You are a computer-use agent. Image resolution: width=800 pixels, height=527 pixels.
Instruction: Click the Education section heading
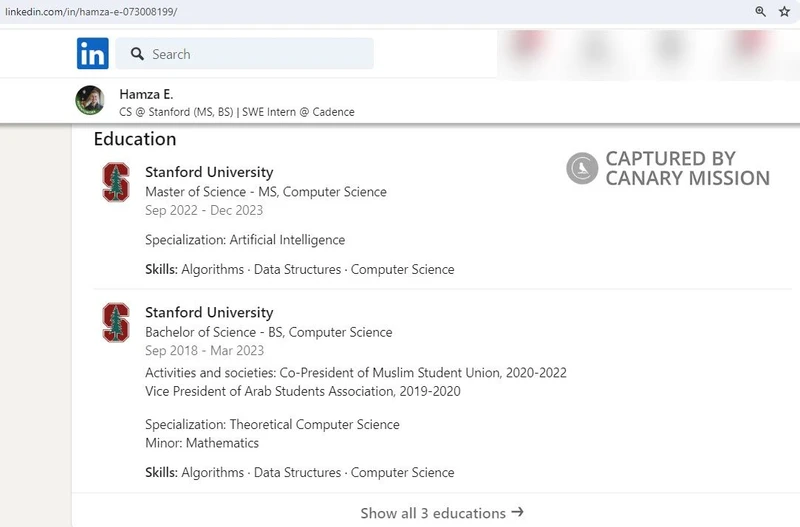click(x=135, y=139)
